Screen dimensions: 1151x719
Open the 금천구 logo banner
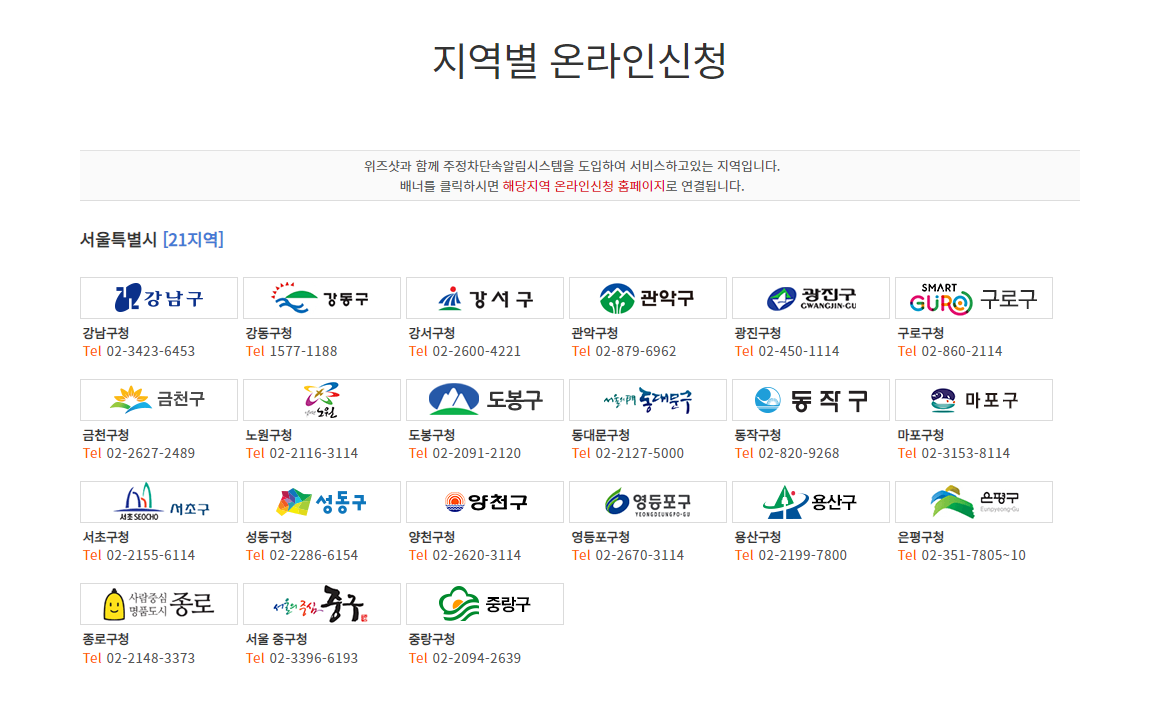(x=159, y=400)
